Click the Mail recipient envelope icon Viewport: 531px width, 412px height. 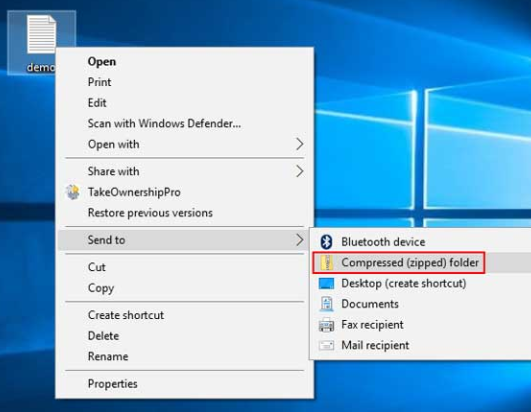[x=326, y=345]
